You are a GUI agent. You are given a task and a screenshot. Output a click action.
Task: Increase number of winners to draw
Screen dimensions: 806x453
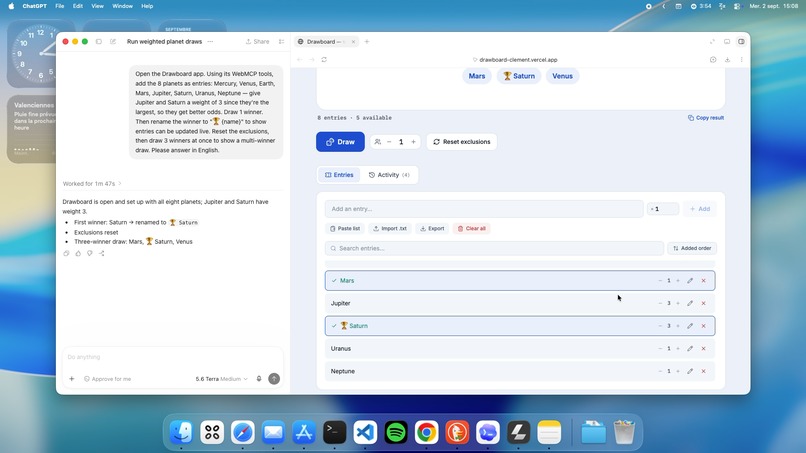[413, 142]
